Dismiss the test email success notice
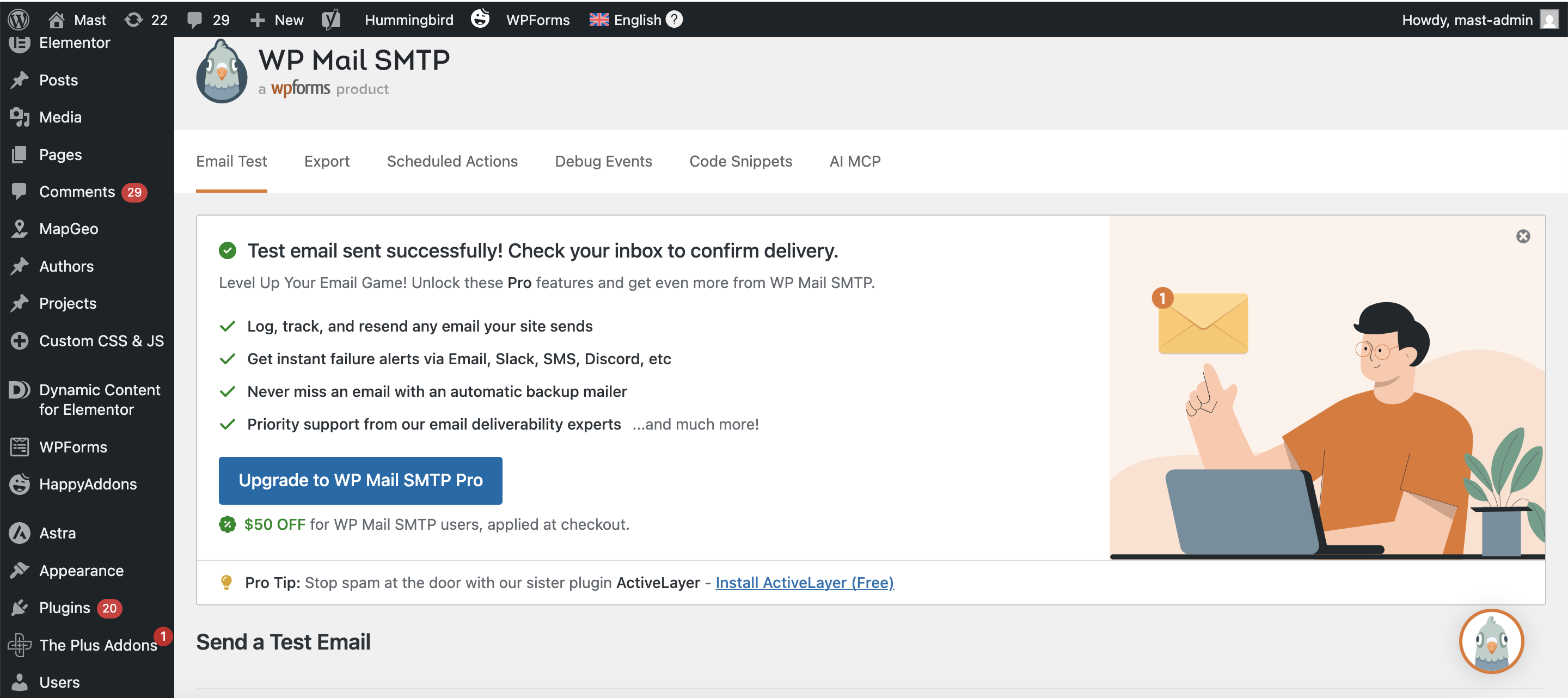 [x=1523, y=236]
